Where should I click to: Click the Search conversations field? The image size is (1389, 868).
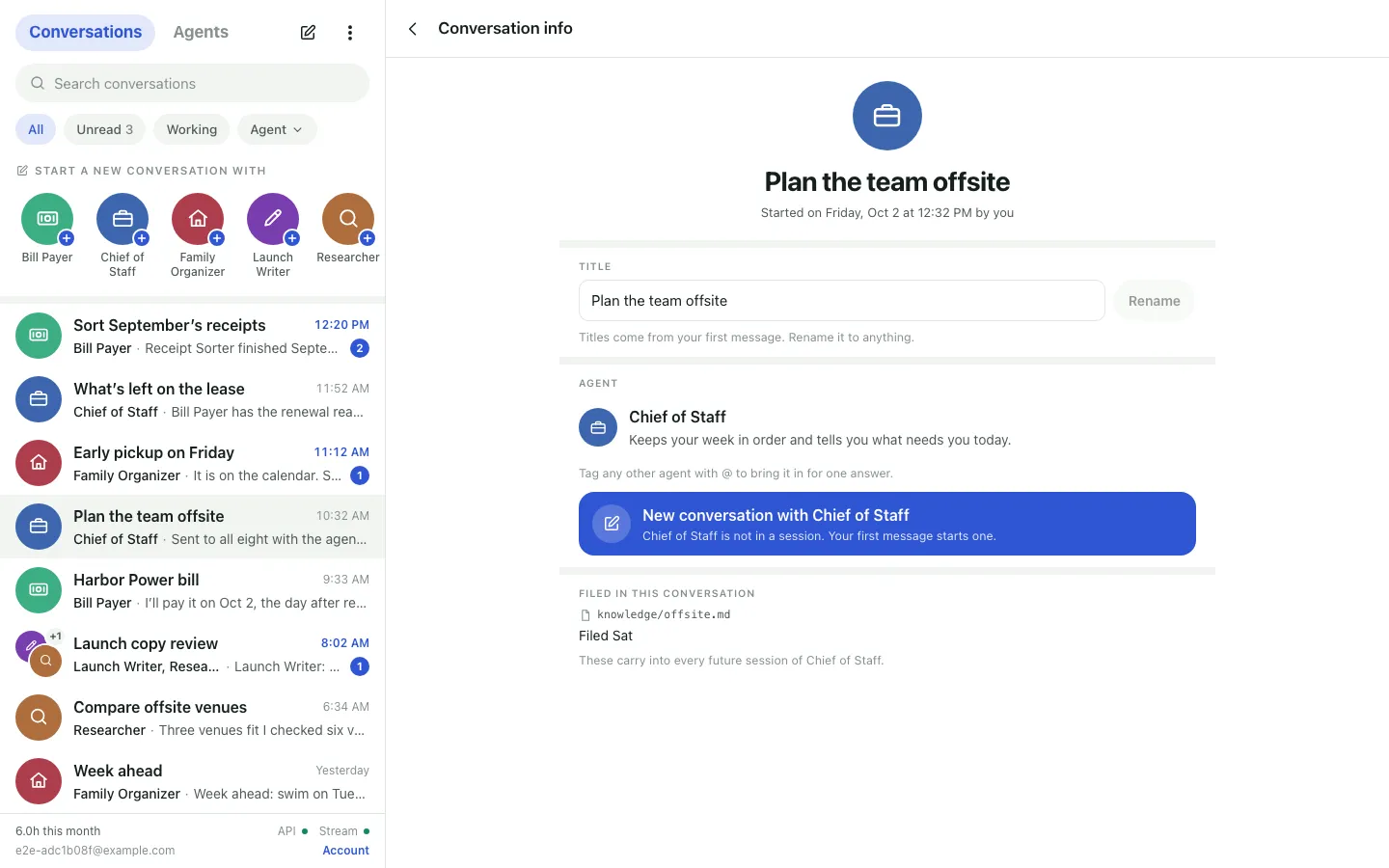click(x=193, y=83)
